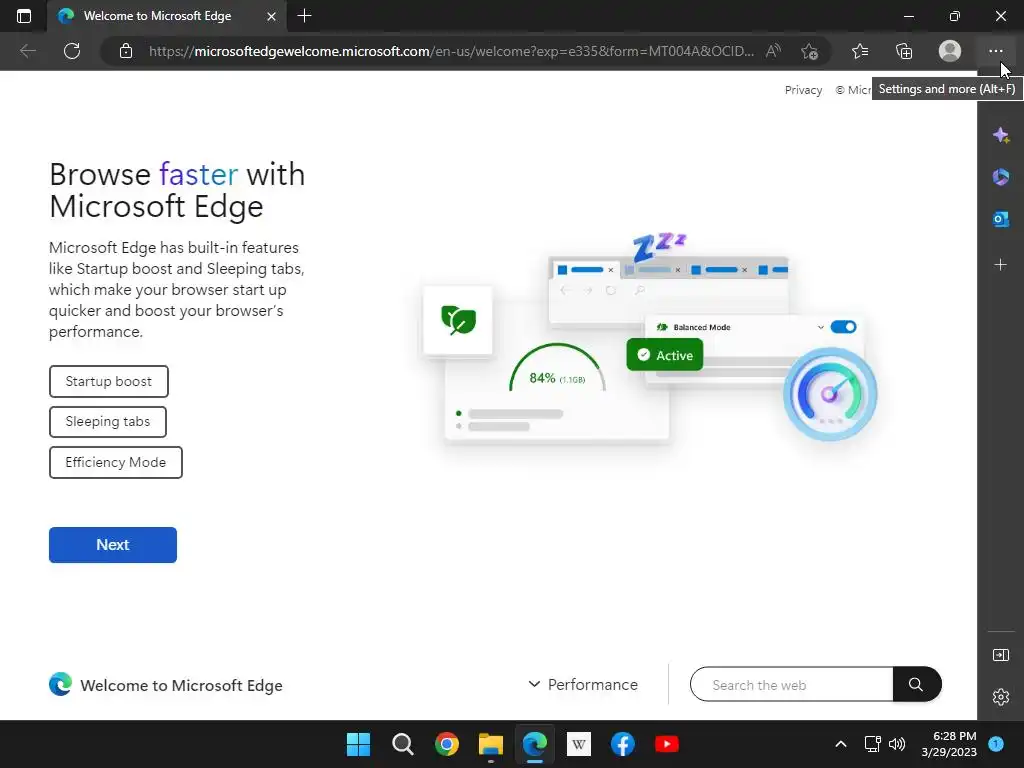This screenshot has width=1024, height=768.
Task: Open a new tab with plus button
Action: tap(304, 16)
